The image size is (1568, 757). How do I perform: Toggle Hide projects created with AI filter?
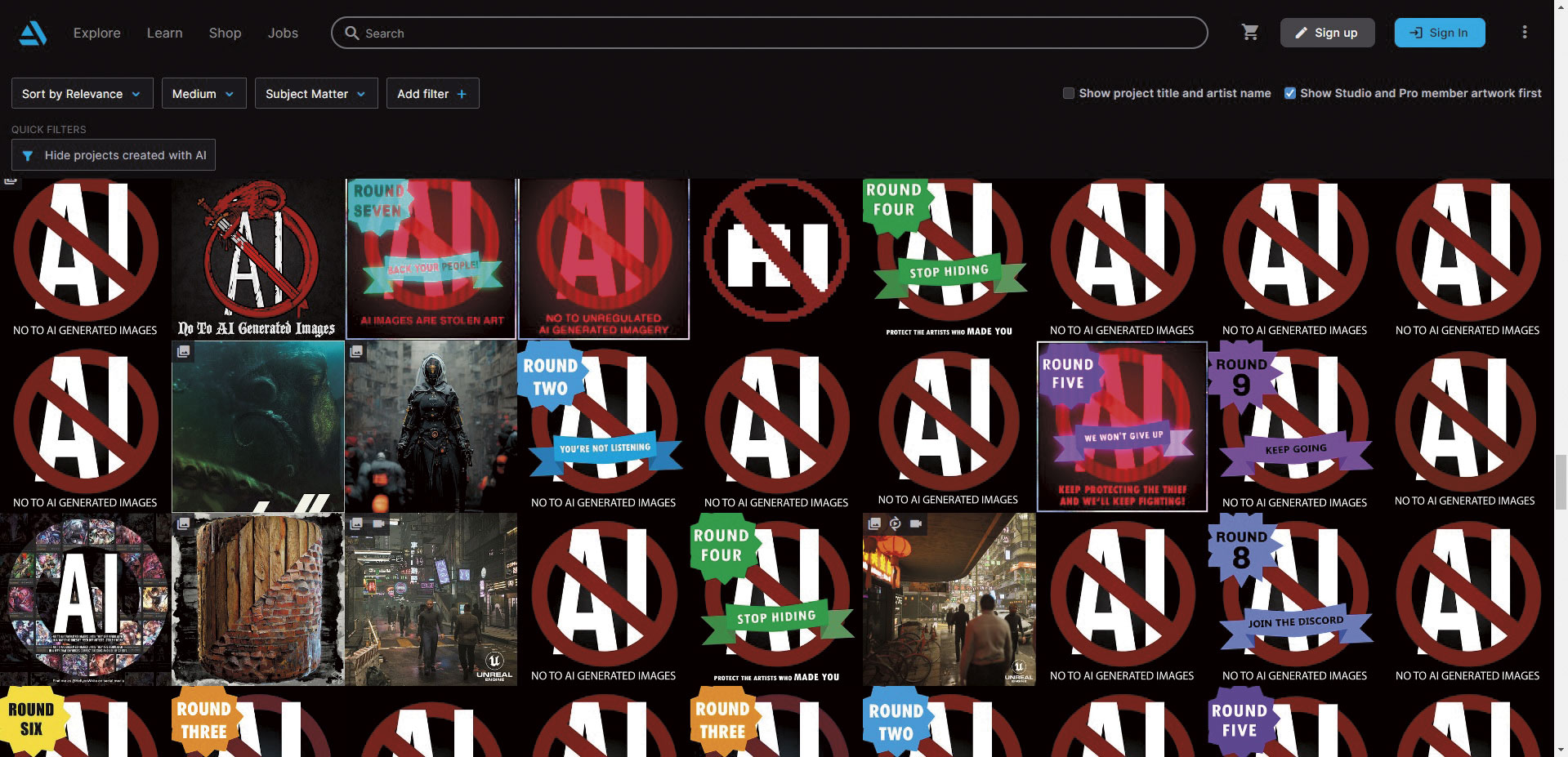114,155
